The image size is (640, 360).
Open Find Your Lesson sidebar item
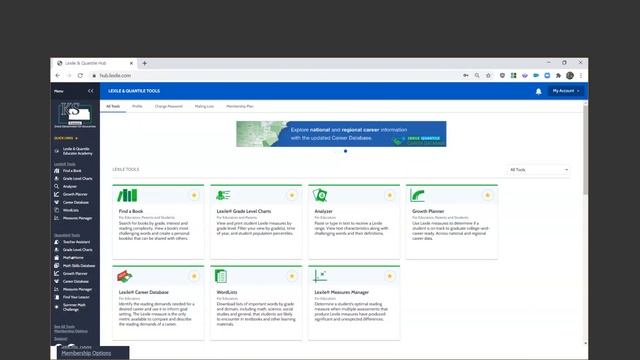click(76, 297)
